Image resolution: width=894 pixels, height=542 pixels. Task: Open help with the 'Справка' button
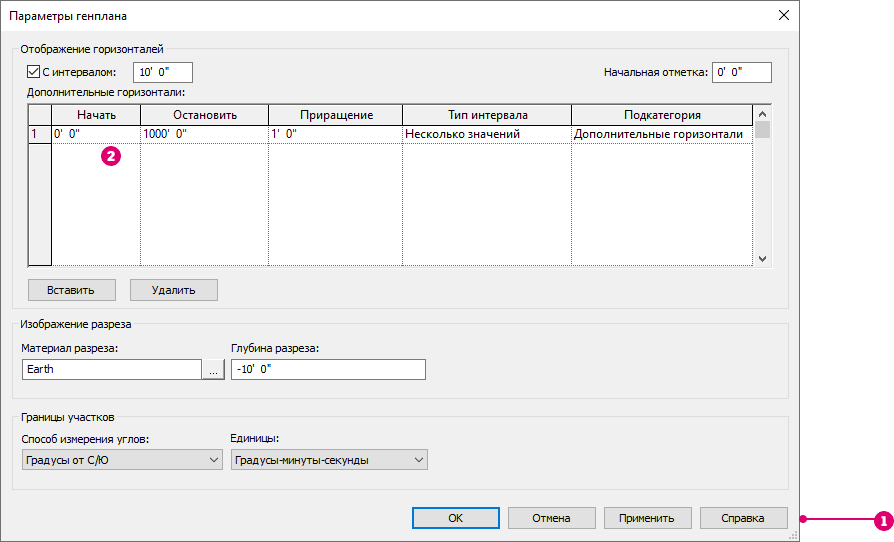point(744,518)
